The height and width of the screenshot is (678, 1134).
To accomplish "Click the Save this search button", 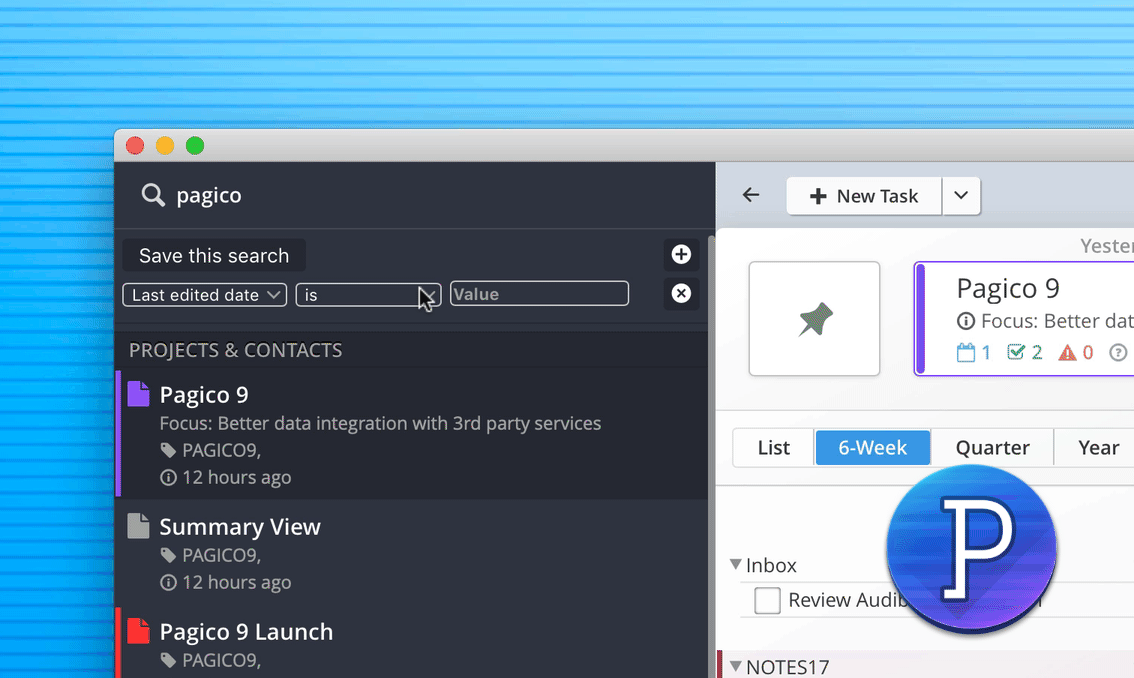I will (x=214, y=255).
